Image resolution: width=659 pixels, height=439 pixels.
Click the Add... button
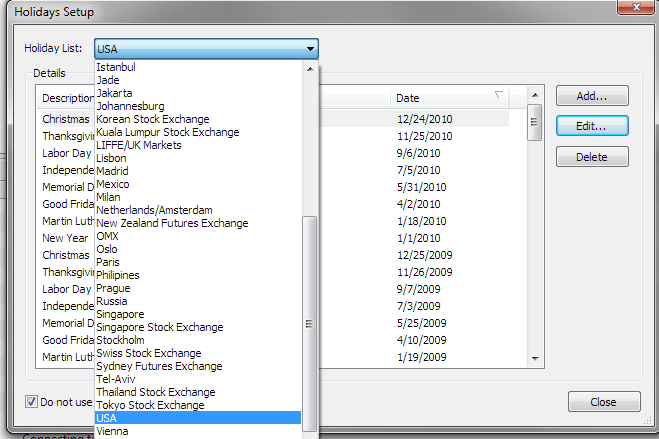tap(592, 96)
